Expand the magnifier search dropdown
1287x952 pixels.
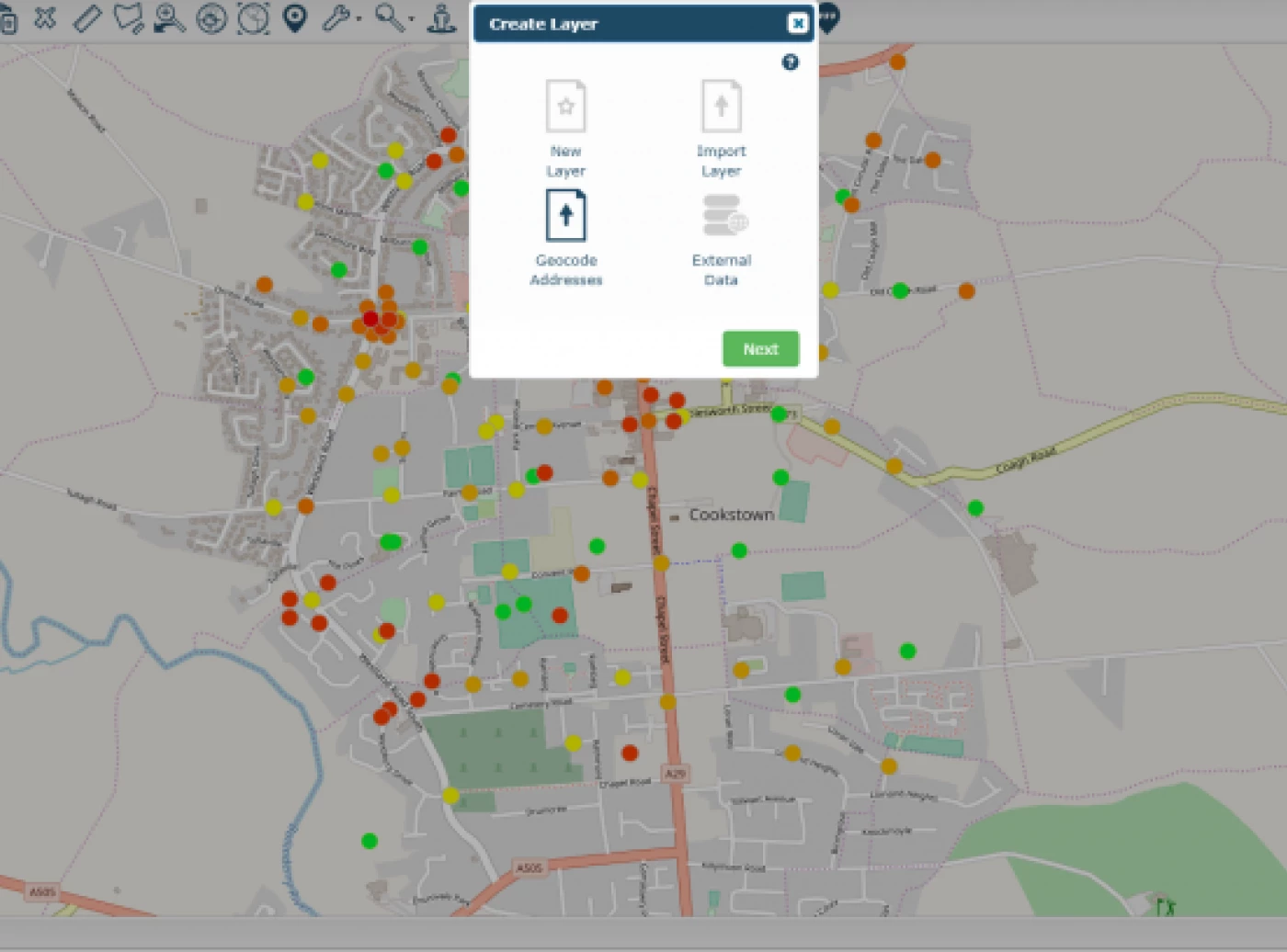[x=393, y=18]
